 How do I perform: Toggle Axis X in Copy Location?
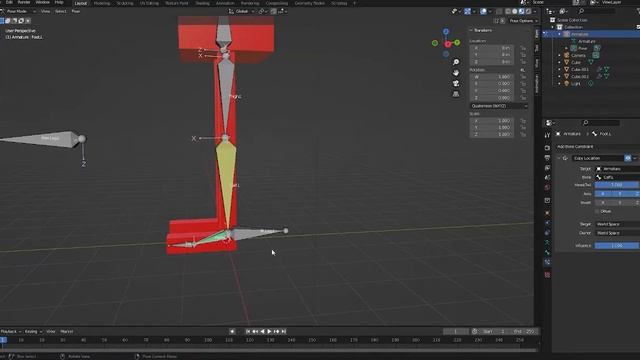pyautogui.click(x=602, y=194)
